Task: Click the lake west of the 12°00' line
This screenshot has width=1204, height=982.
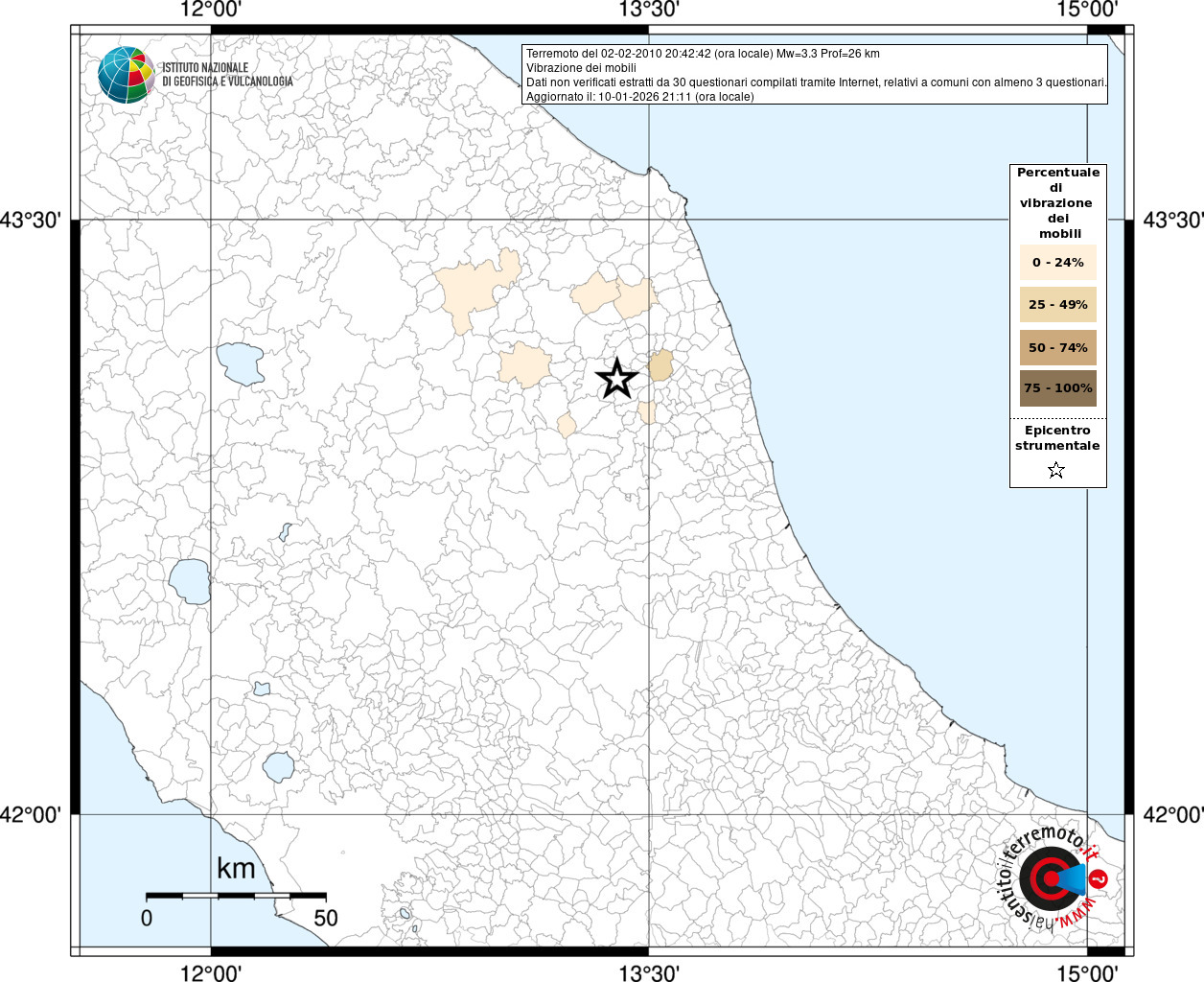Action: point(190,581)
